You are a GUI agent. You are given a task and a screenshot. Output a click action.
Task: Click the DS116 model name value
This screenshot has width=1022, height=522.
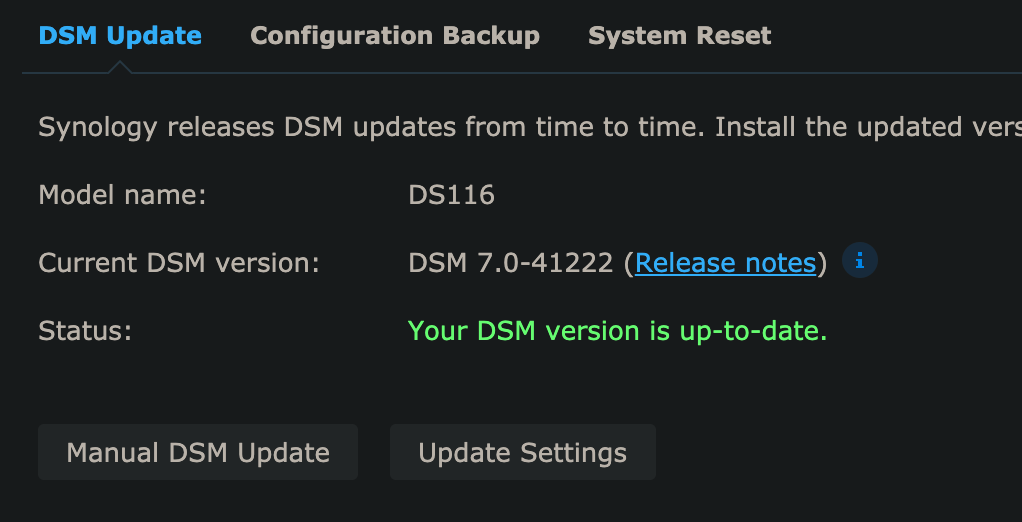point(452,195)
